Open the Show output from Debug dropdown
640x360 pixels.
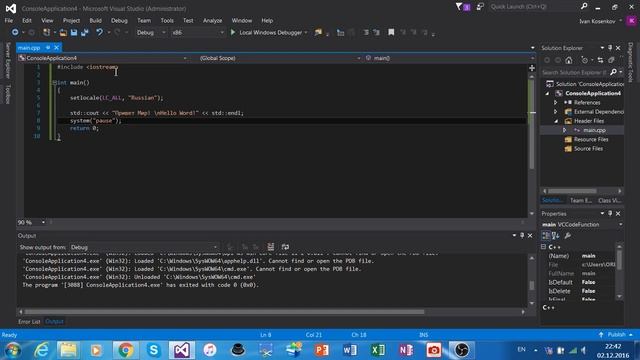click(x=144, y=247)
